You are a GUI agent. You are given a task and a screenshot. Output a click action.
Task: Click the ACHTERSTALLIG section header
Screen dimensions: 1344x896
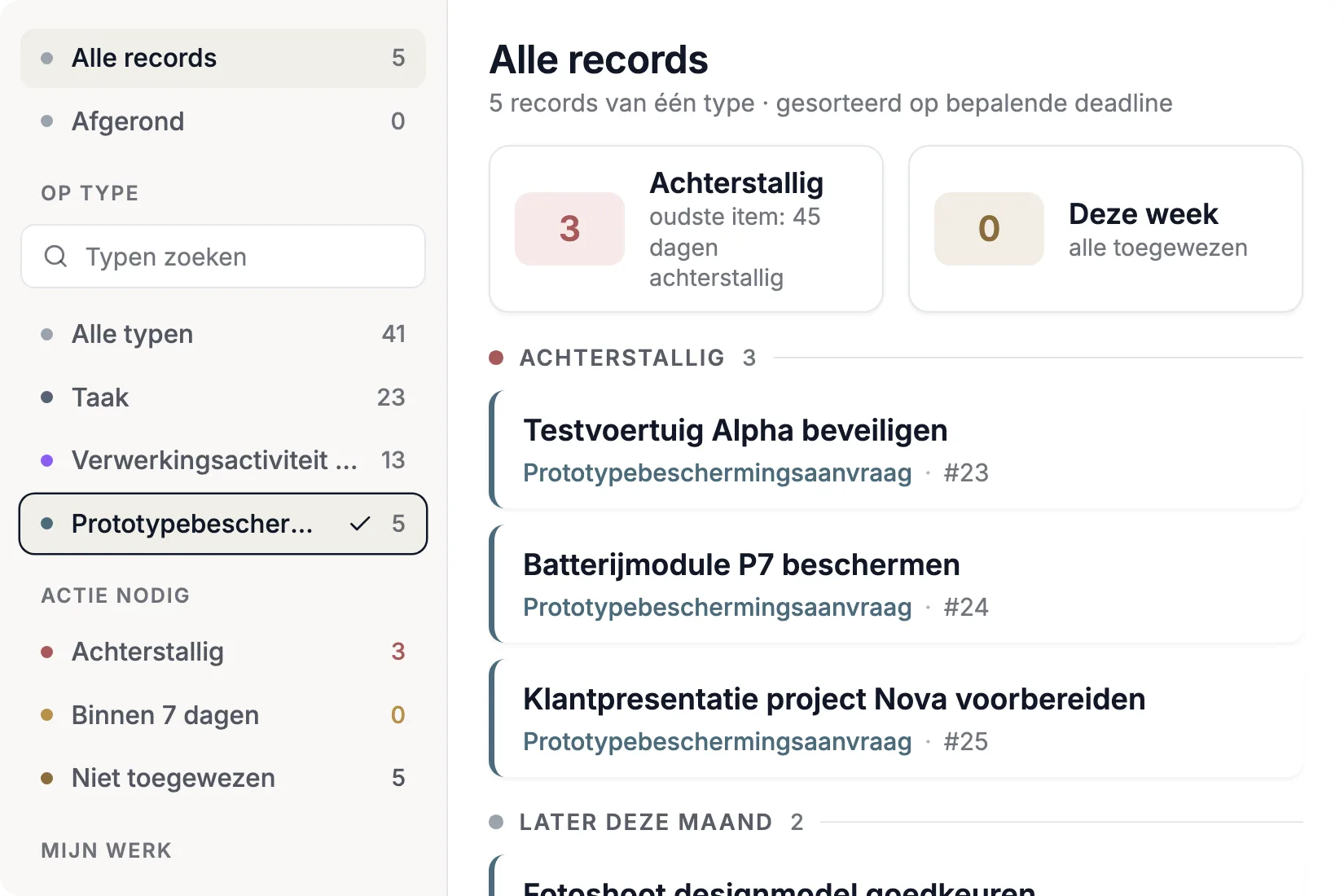[x=622, y=358]
